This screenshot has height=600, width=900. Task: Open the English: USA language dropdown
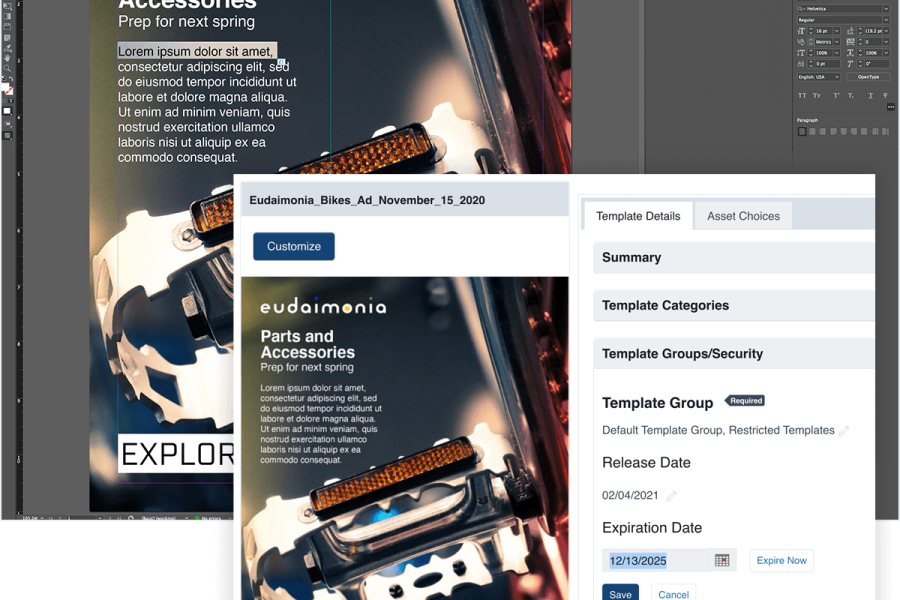[818, 77]
